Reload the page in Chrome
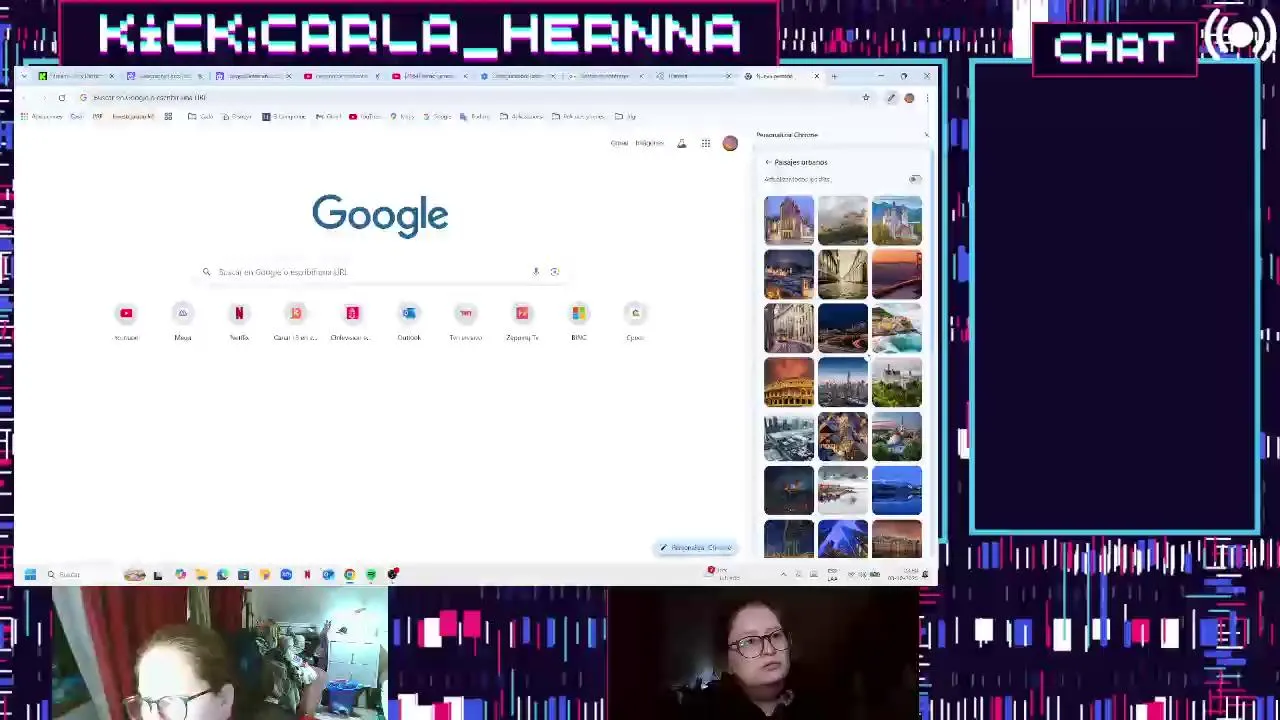This screenshot has width=1280, height=720. (62, 98)
